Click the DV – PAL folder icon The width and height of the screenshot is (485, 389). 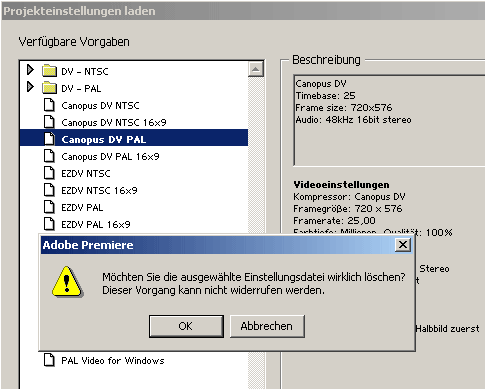click(x=50, y=88)
